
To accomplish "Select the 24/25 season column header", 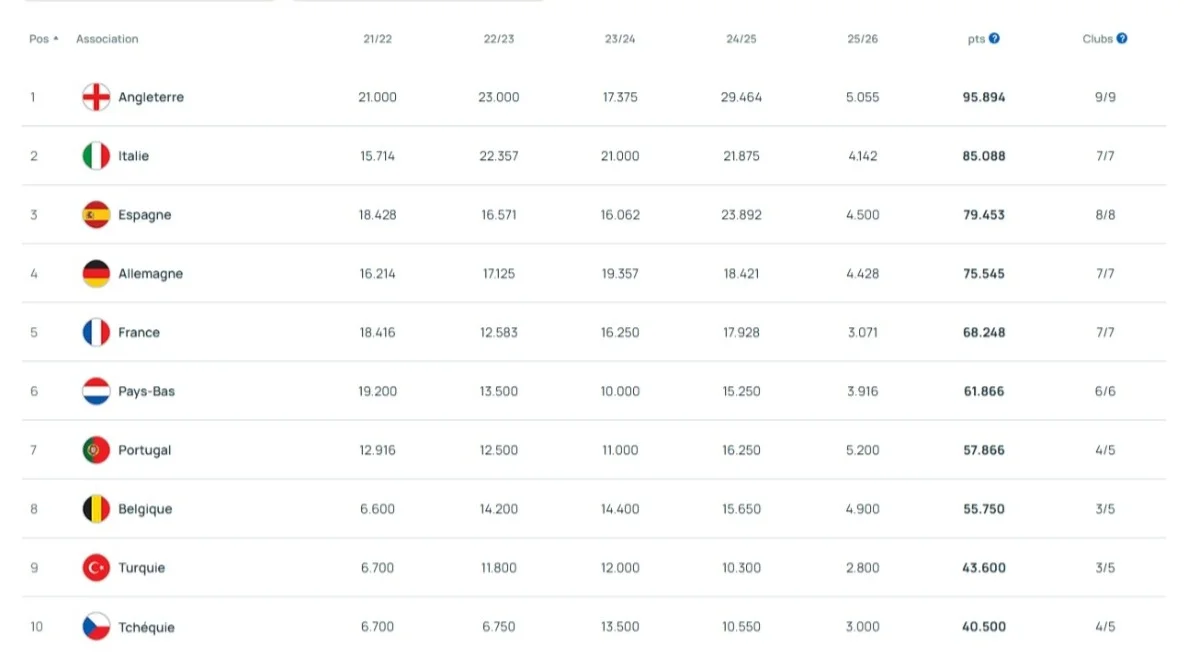I will click(x=741, y=39).
